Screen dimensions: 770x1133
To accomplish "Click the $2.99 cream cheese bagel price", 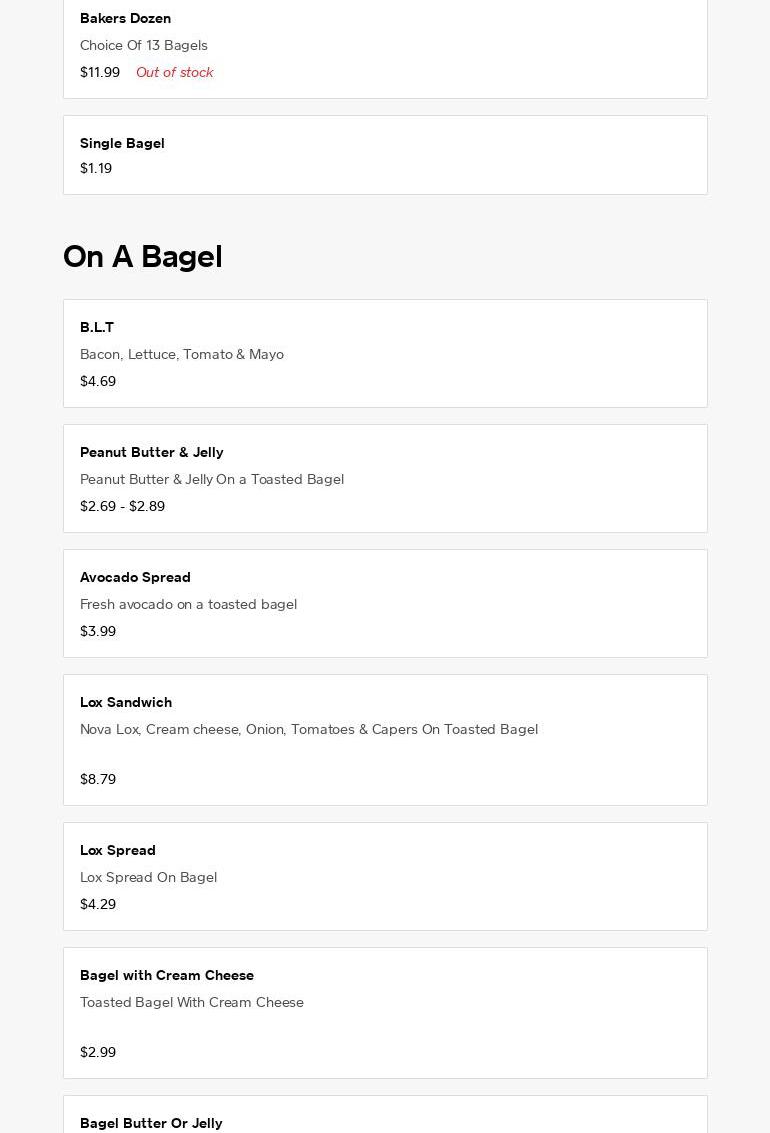I will (98, 1052).
